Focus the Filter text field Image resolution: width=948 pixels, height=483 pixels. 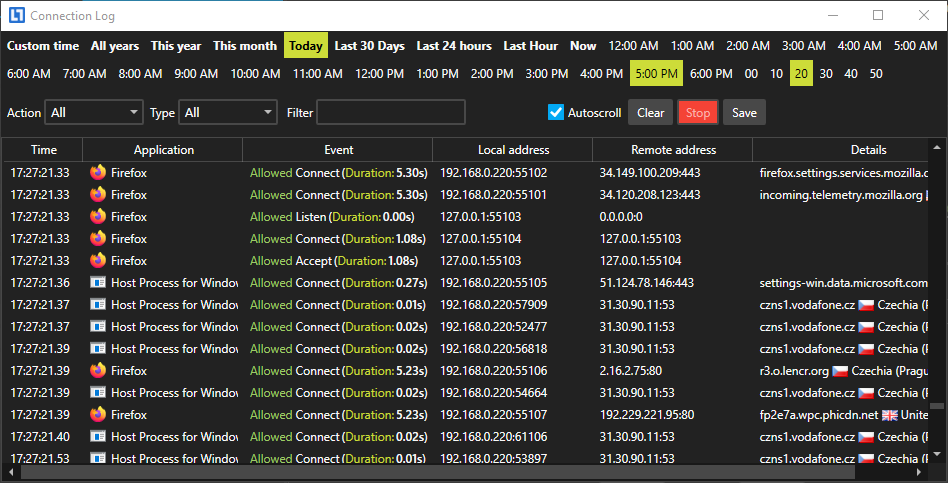coord(391,112)
